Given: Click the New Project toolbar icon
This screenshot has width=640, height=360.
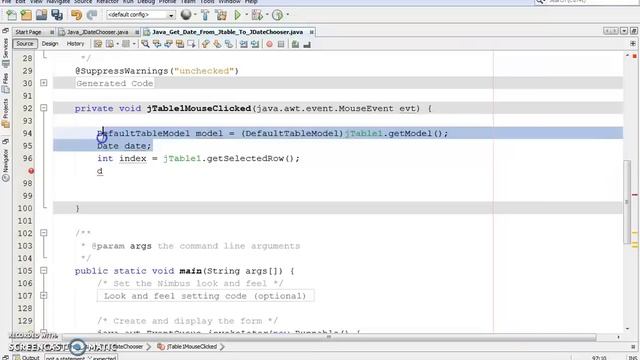Looking at the screenshot, I should [26, 15].
